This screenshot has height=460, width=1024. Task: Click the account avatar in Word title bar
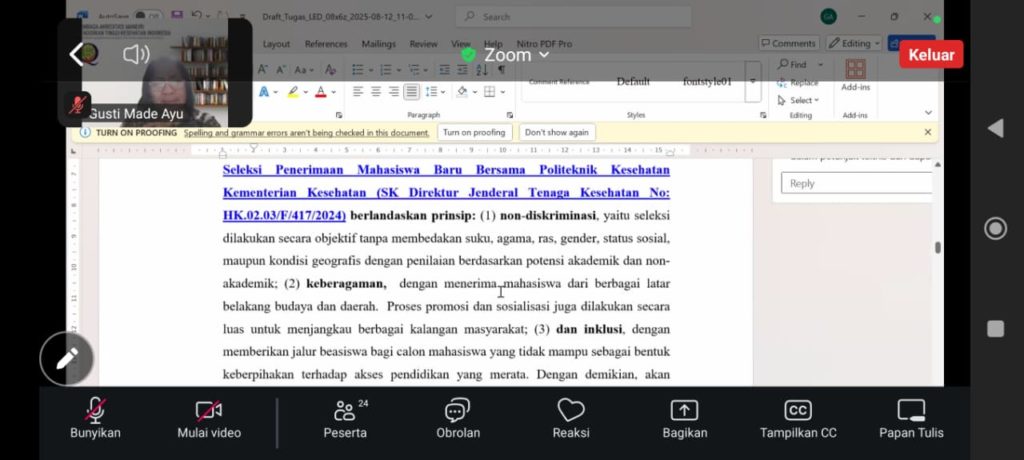828,16
